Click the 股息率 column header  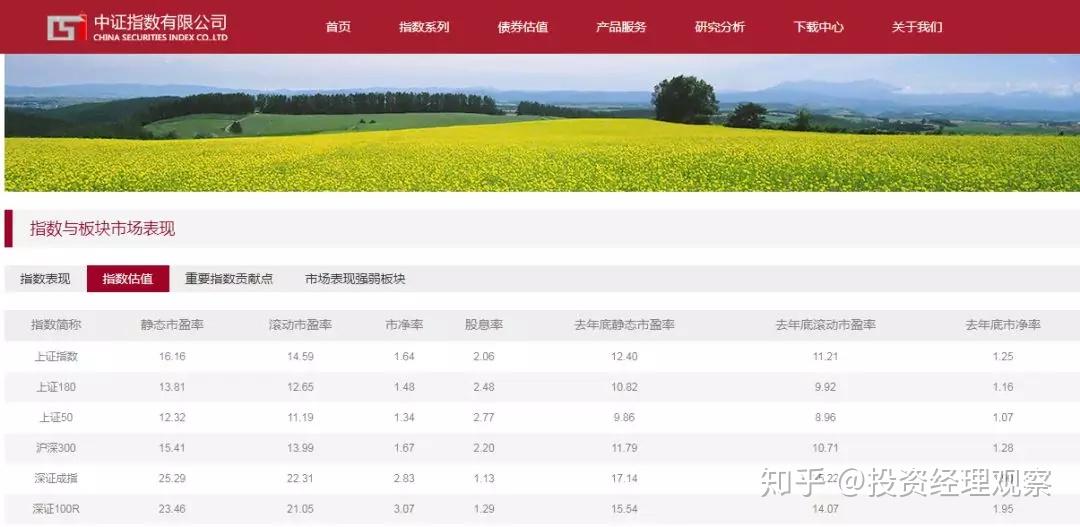coord(484,324)
